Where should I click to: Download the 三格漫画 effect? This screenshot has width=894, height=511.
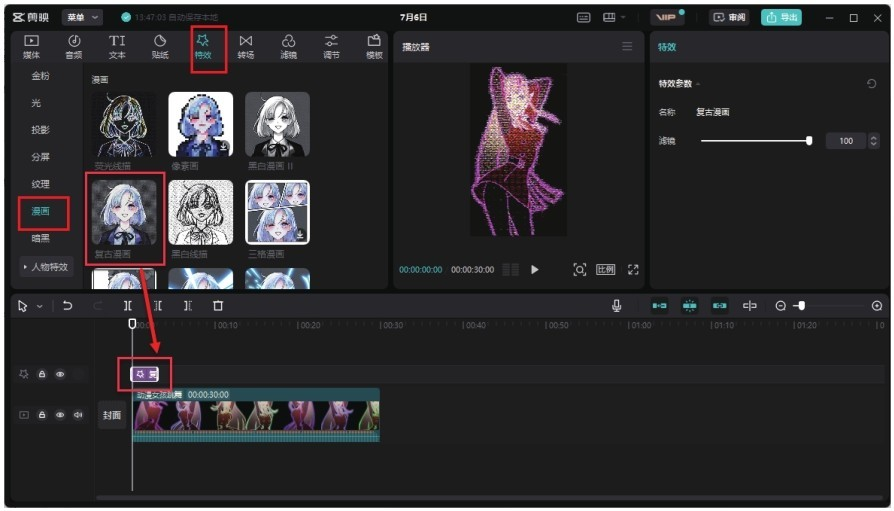(x=300, y=235)
